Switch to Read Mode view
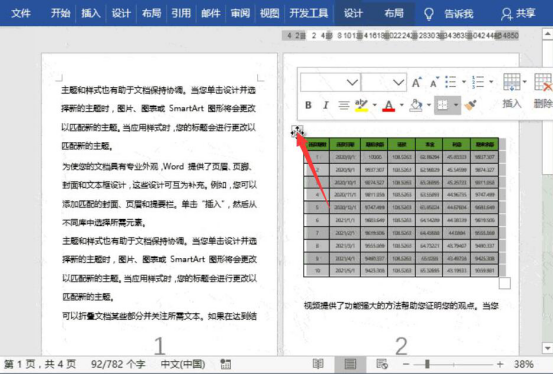This screenshot has width=554, height=374. click(318, 364)
